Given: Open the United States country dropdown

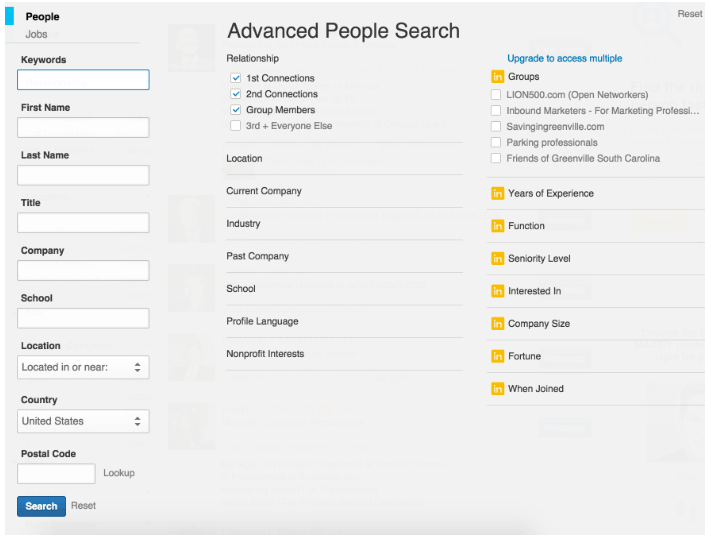Looking at the screenshot, I should pos(83,421).
